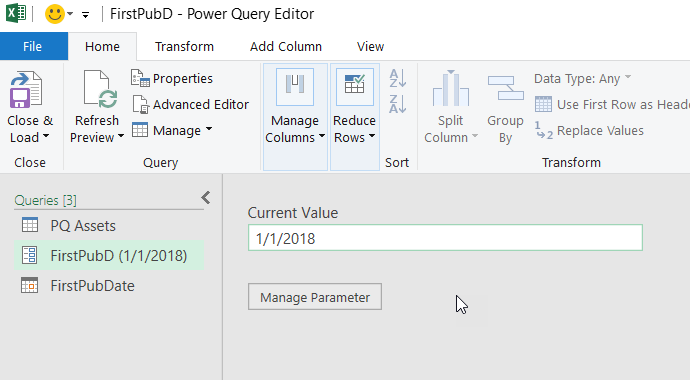Click Use First Row as Headers
Viewport: 690px width, 380px height.
(x=612, y=104)
